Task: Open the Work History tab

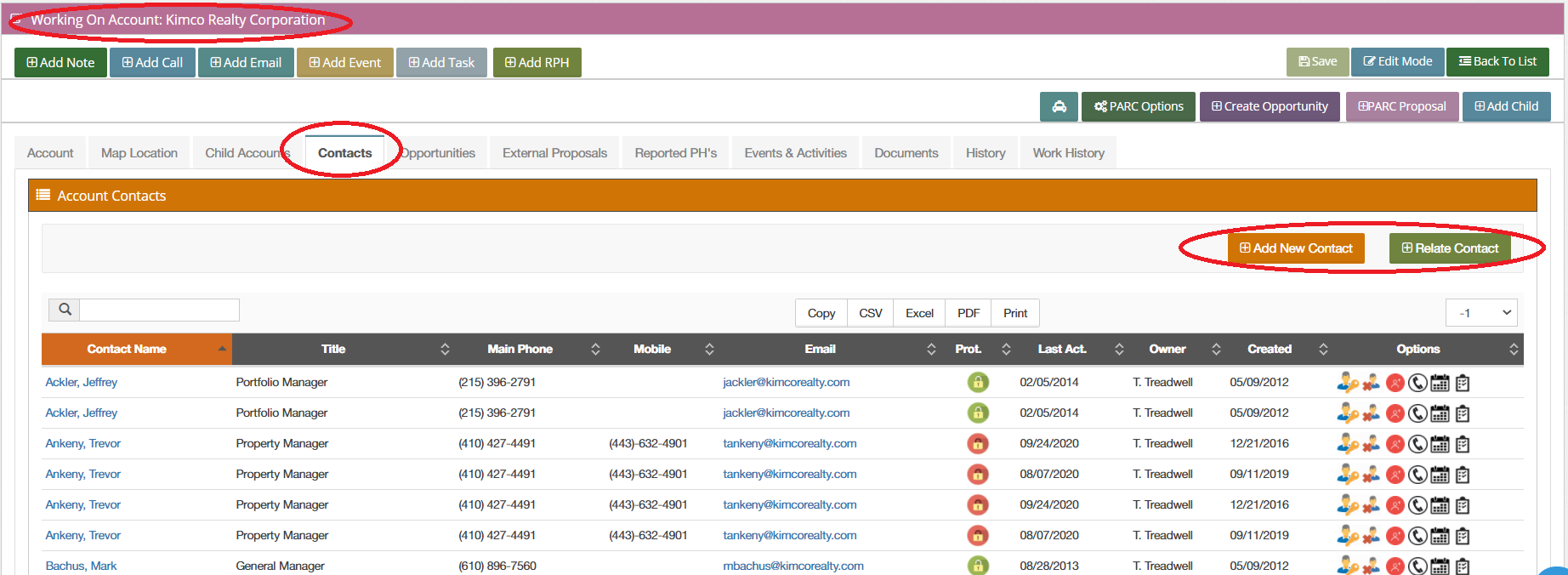Action: (x=1069, y=153)
